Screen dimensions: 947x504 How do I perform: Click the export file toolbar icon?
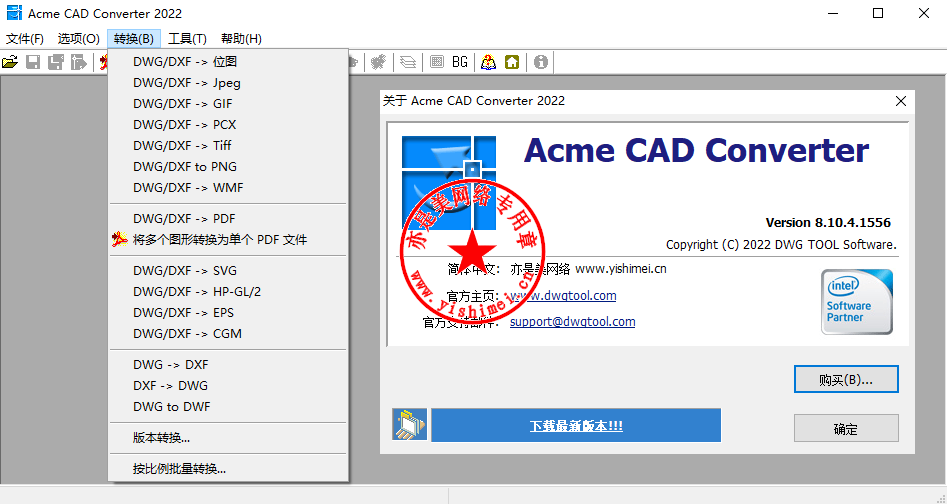coord(79,62)
